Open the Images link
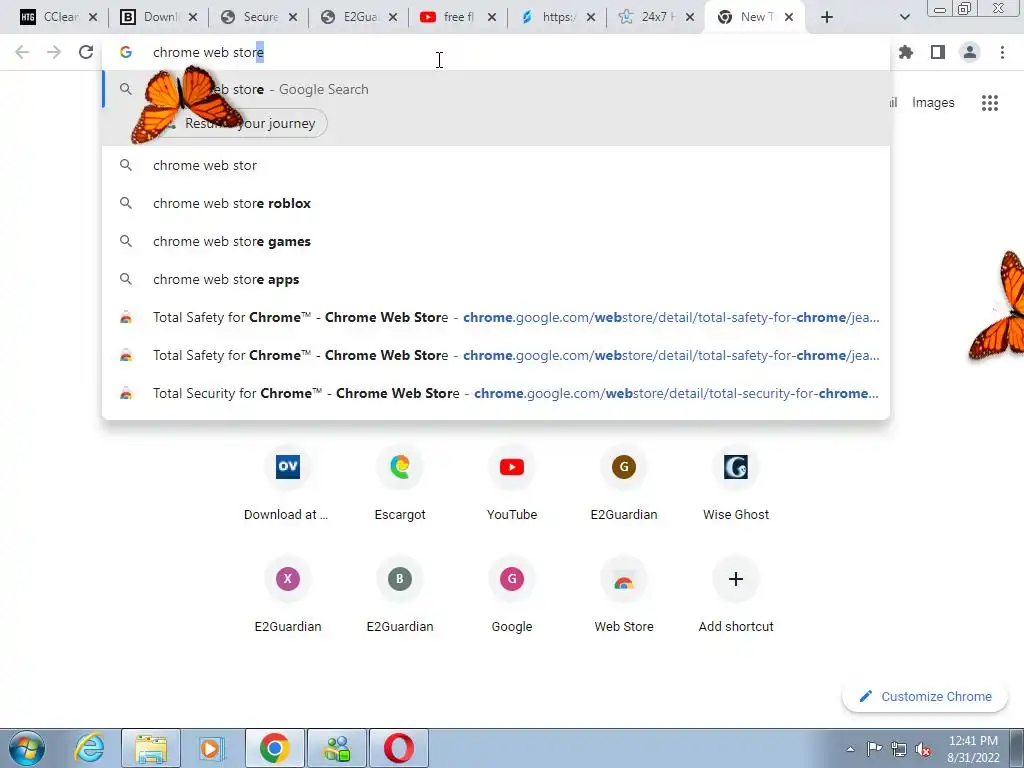 (933, 103)
